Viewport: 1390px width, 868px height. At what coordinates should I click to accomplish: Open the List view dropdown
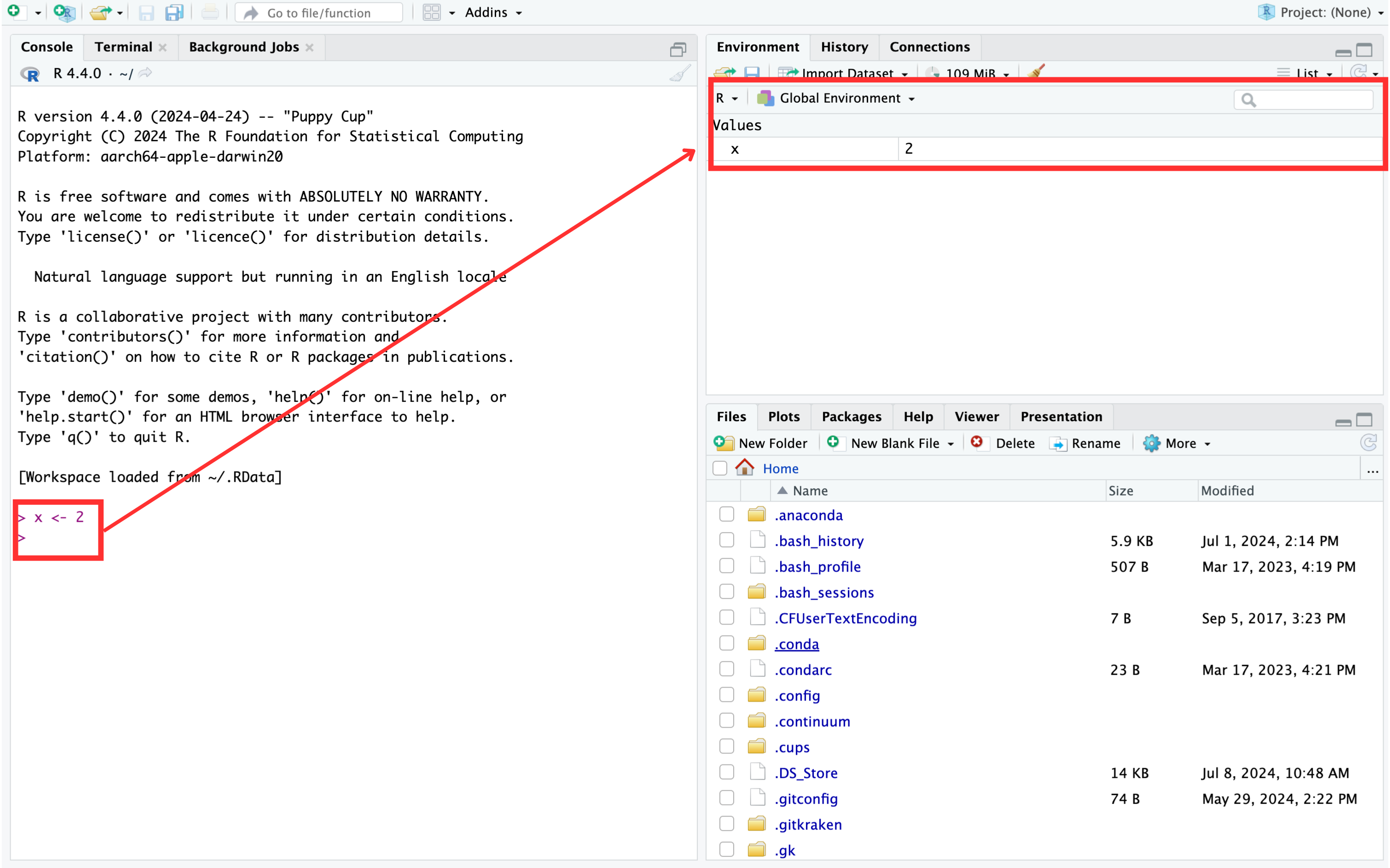tap(1305, 73)
